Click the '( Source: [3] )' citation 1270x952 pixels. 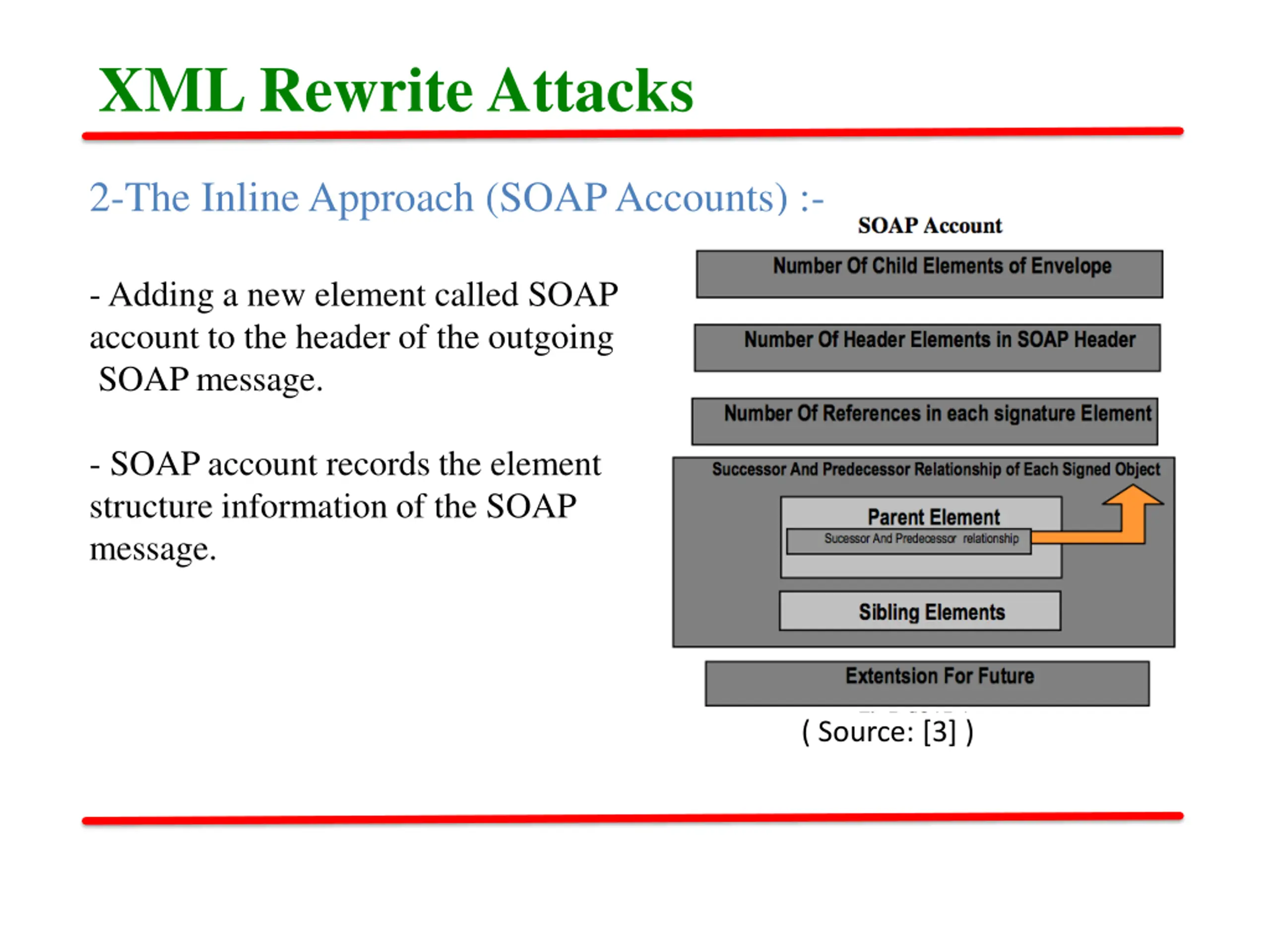887,732
